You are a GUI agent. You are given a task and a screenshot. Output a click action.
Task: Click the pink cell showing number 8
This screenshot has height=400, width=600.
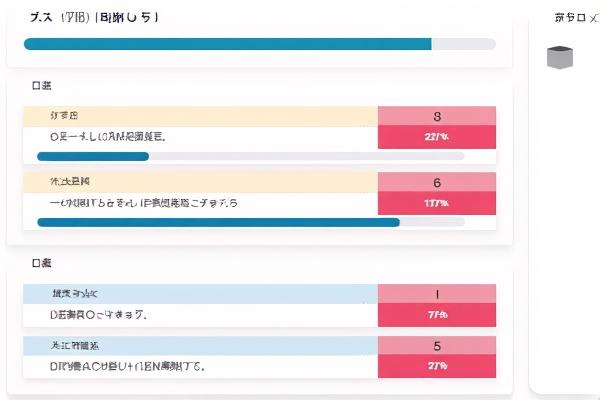point(437,116)
